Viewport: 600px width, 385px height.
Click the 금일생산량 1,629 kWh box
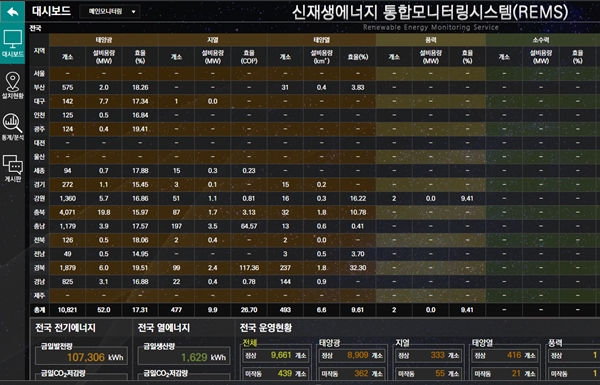184,357
